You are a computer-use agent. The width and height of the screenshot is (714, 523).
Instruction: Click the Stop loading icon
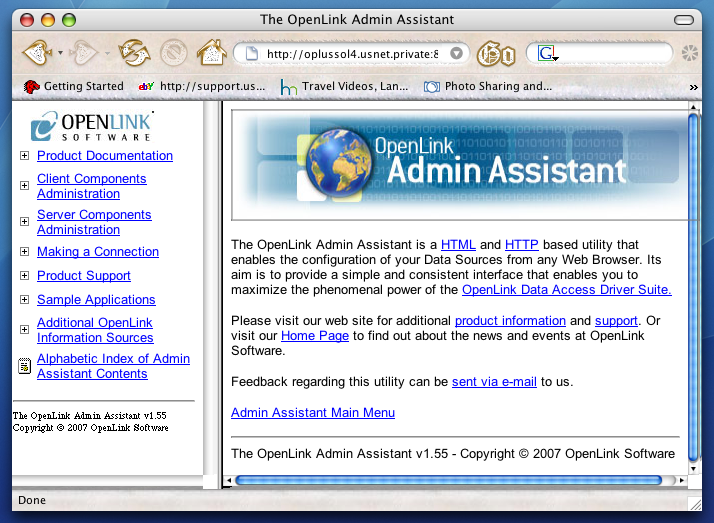coord(172,52)
